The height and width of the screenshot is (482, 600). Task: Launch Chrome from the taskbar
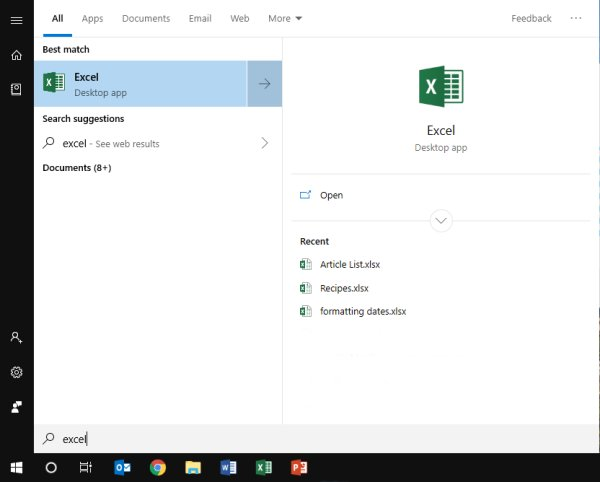[158, 467]
